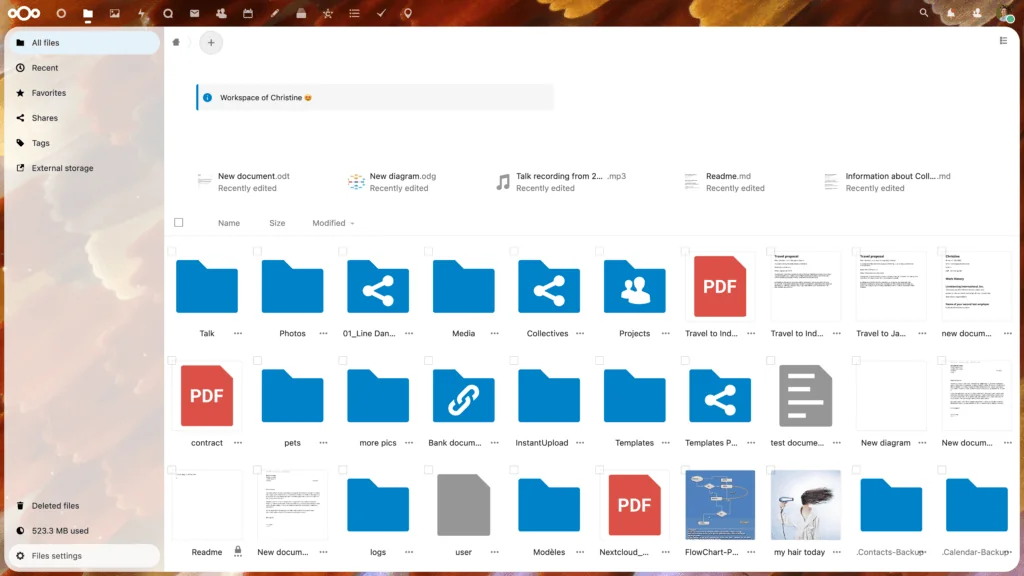The image size is (1024, 576).
Task: Open the Mail app envelope icon
Action: pyautogui.click(x=195, y=13)
